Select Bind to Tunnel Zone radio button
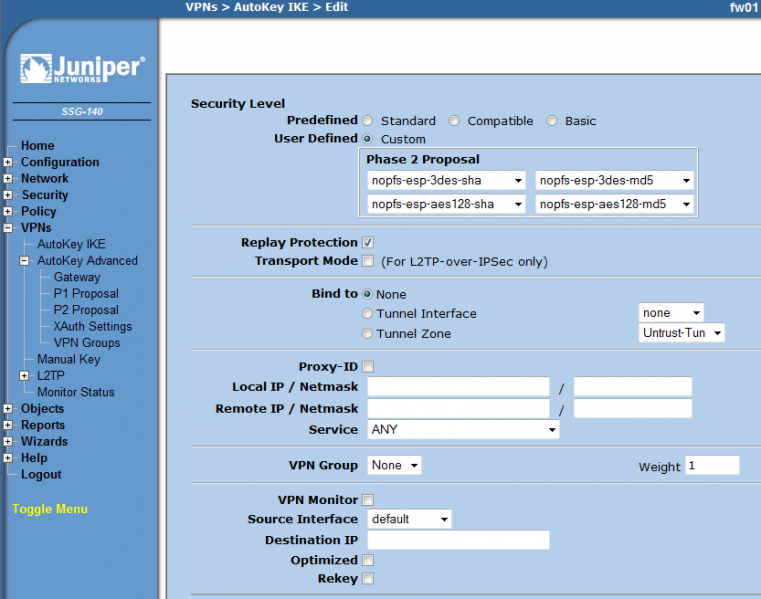Image resolution: width=761 pixels, height=599 pixels. point(367,333)
